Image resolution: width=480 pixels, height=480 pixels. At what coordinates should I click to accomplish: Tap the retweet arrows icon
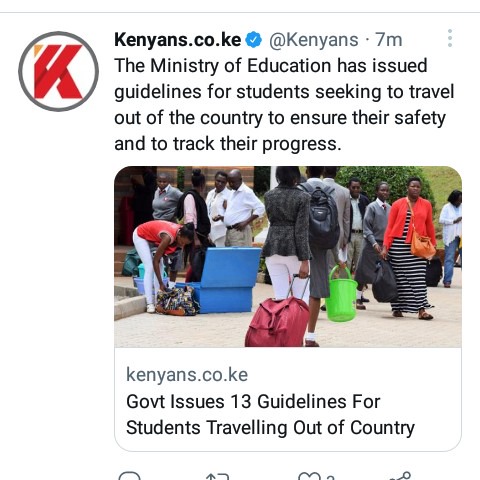(x=217, y=476)
